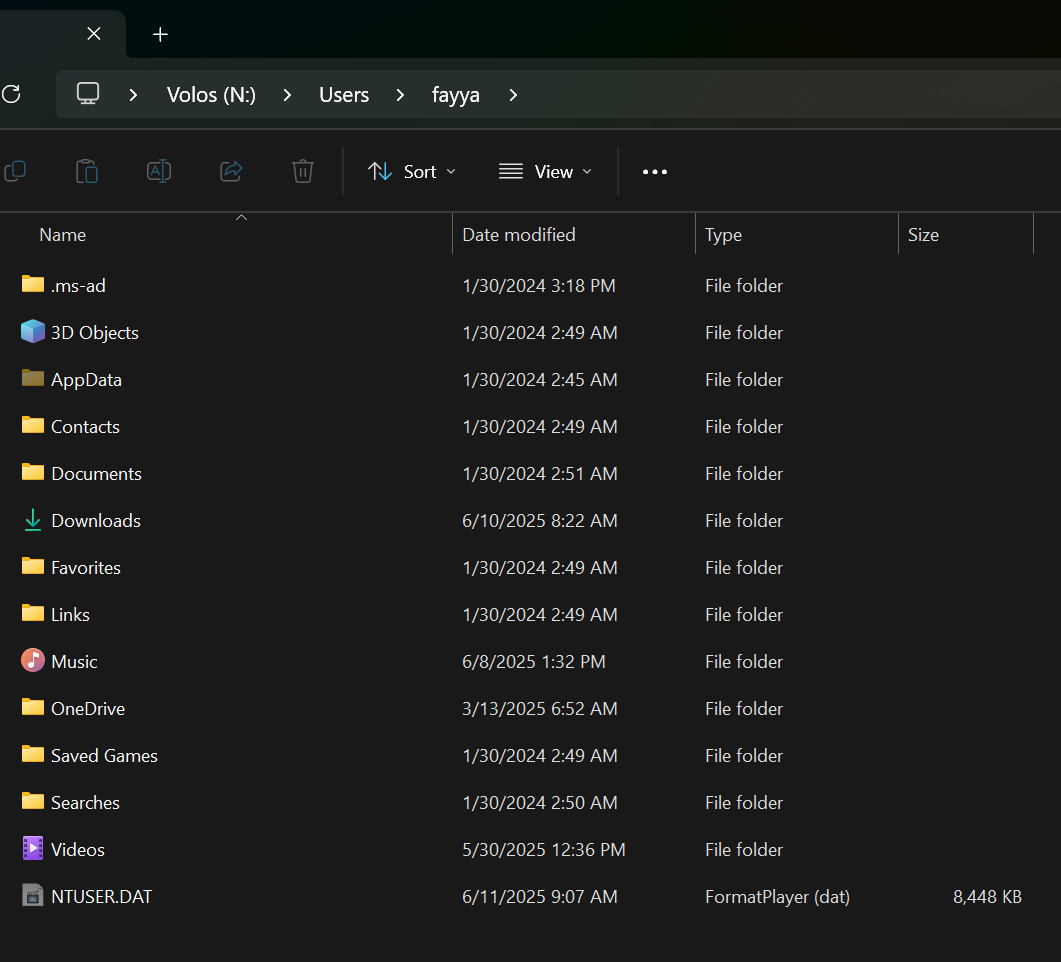
Task: Select the Videos folder name
Action: tap(78, 850)
